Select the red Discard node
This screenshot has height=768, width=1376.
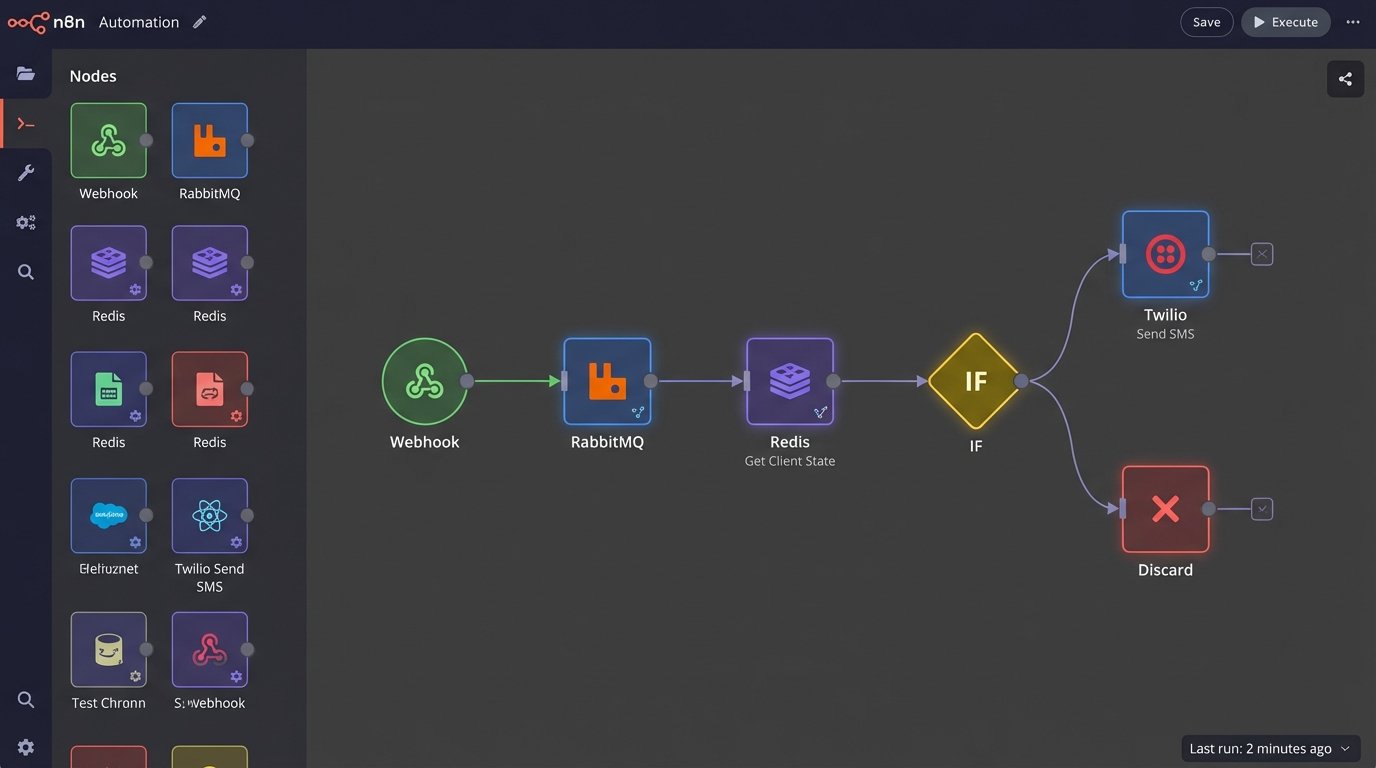pyautogui.click(x=1165, y=509)
